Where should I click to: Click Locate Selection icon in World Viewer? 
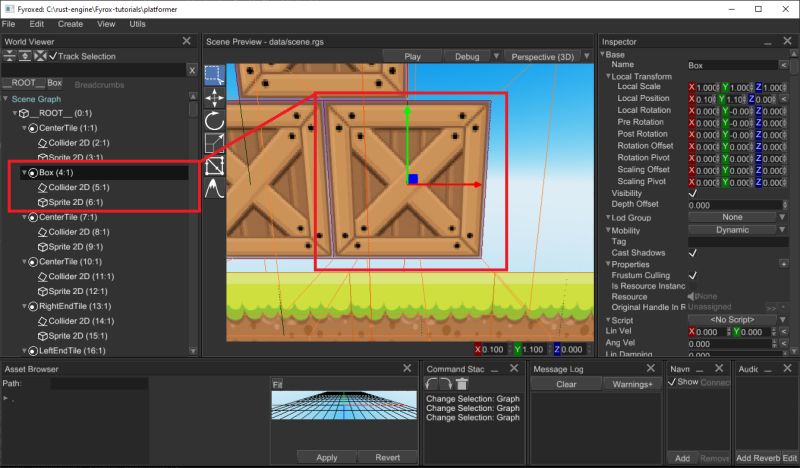[x=40, y=56]
